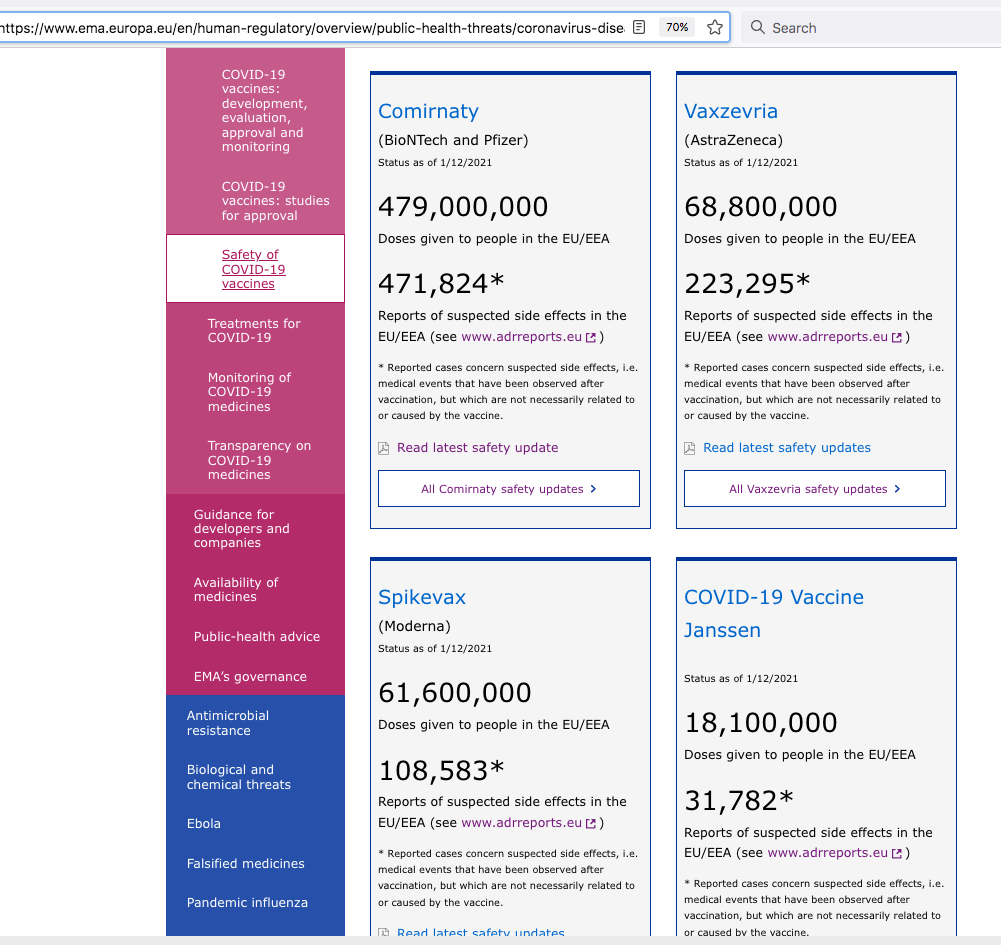
Task: Open COVID-19 vaccines: studies for approval
Action: point(275,200)
